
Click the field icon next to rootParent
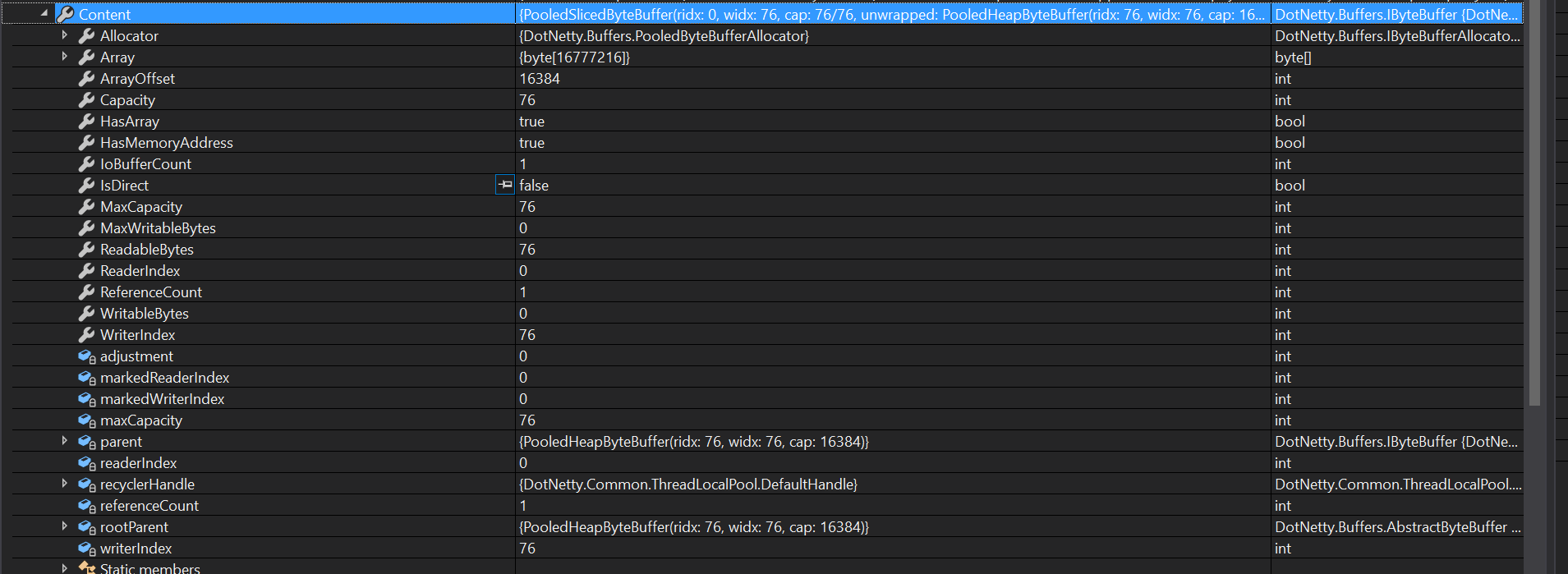coord(87,526)
